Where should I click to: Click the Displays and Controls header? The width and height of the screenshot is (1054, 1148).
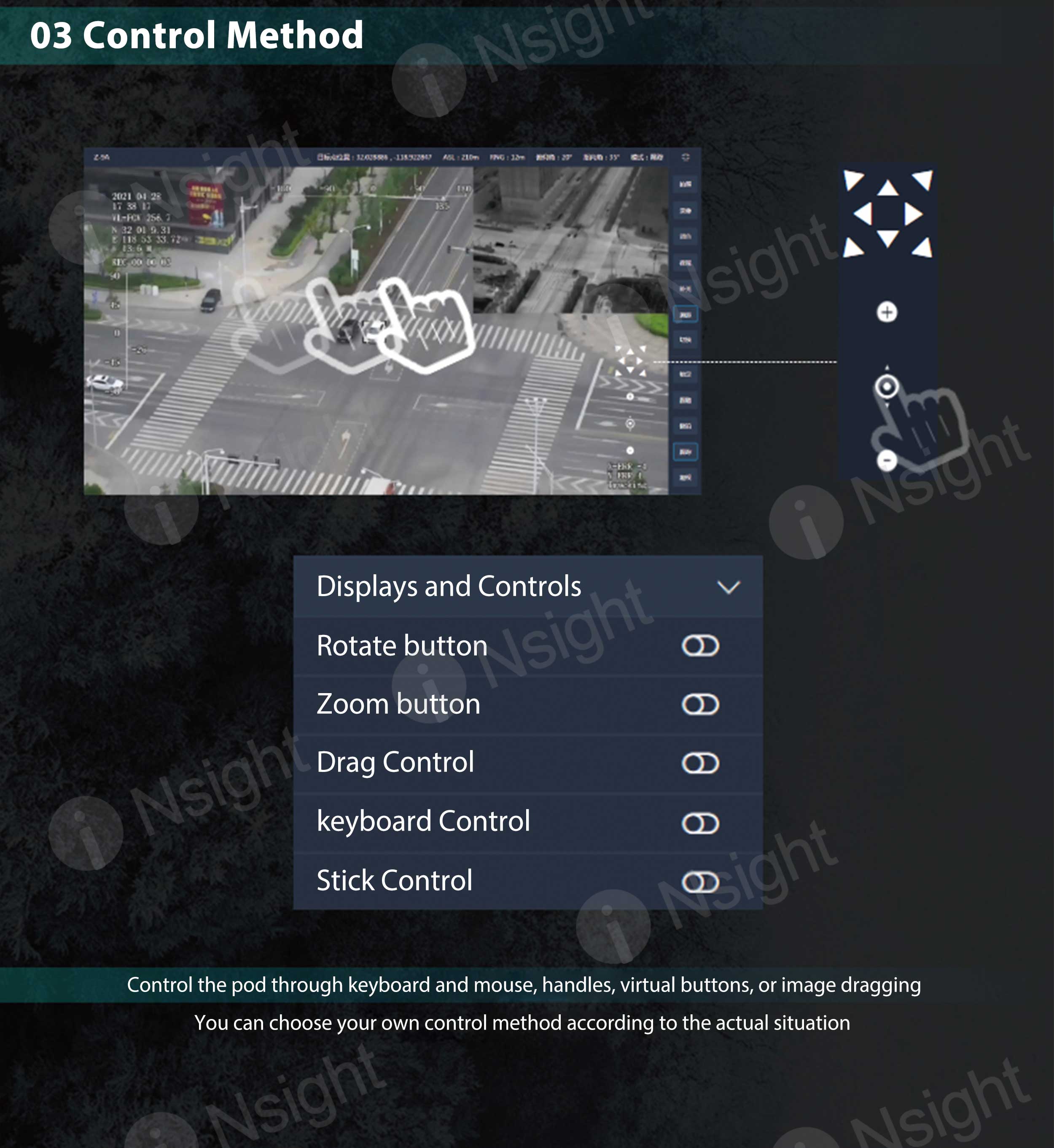tap(448, 586)
